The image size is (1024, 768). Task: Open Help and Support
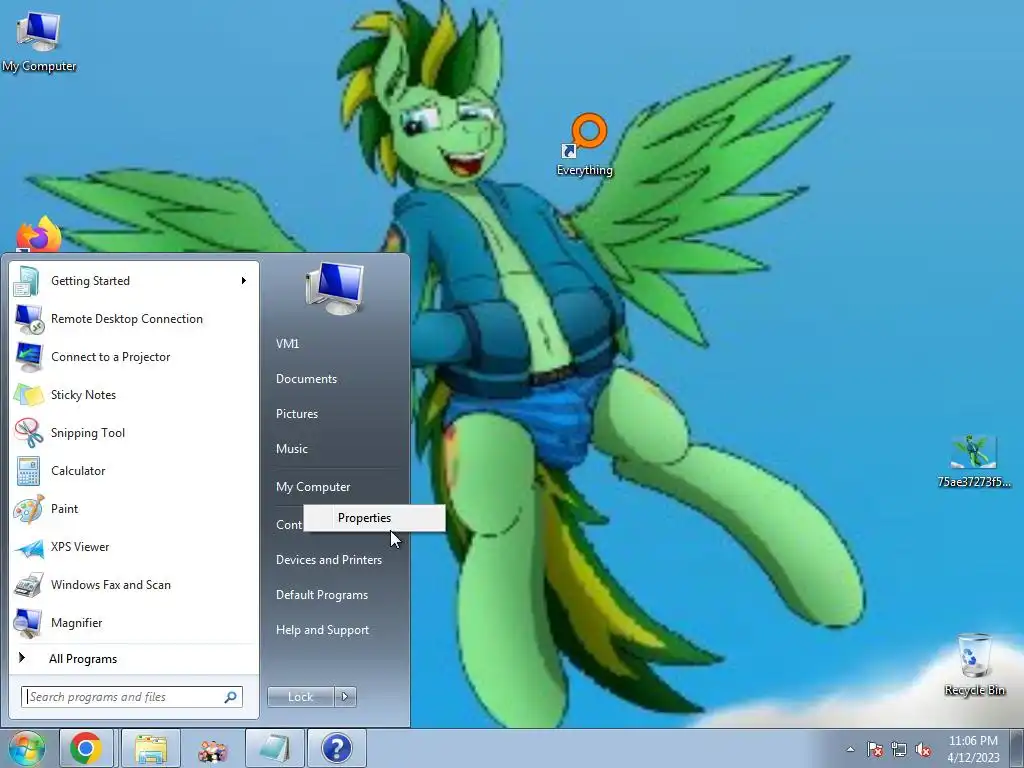pyautogui.click(x=322, y=630)
